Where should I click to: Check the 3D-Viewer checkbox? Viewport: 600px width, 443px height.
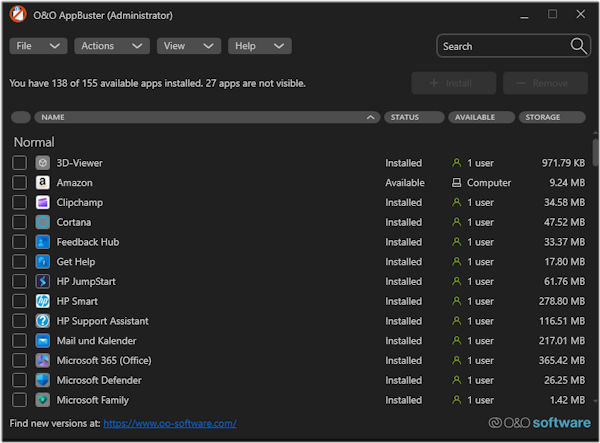(20, 163)
